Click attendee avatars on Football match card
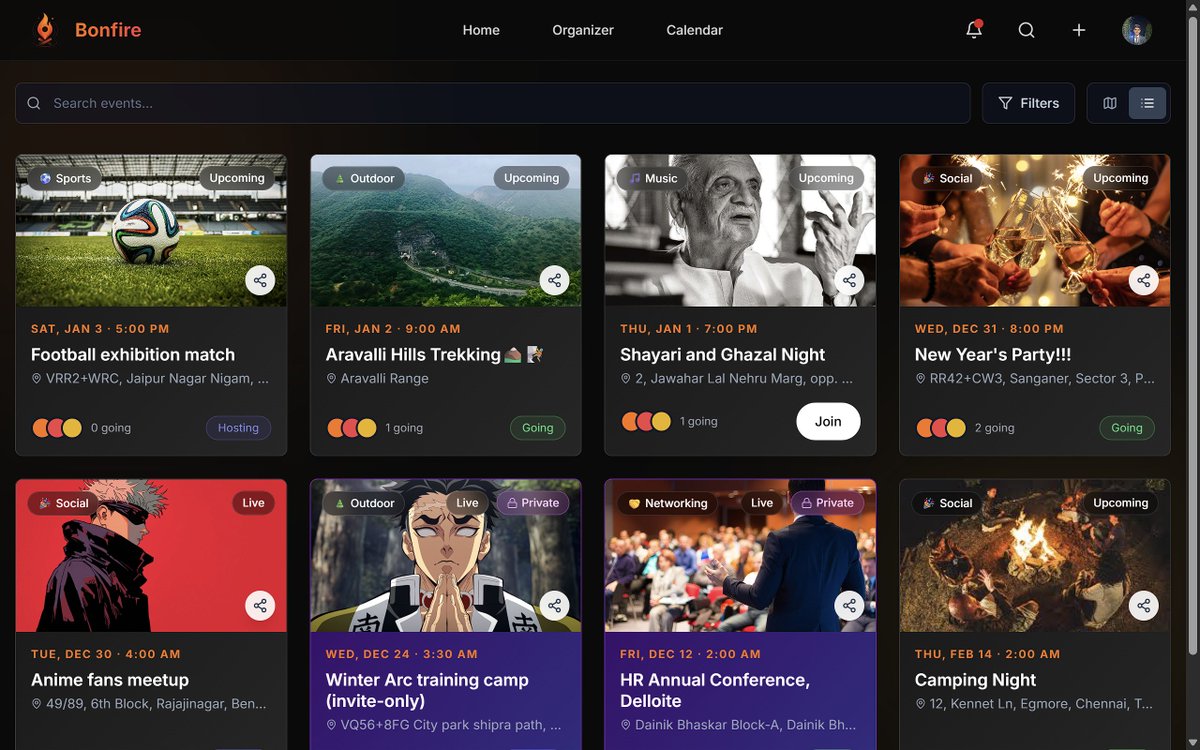This screenshot has height=750, width=1200. 57,428
